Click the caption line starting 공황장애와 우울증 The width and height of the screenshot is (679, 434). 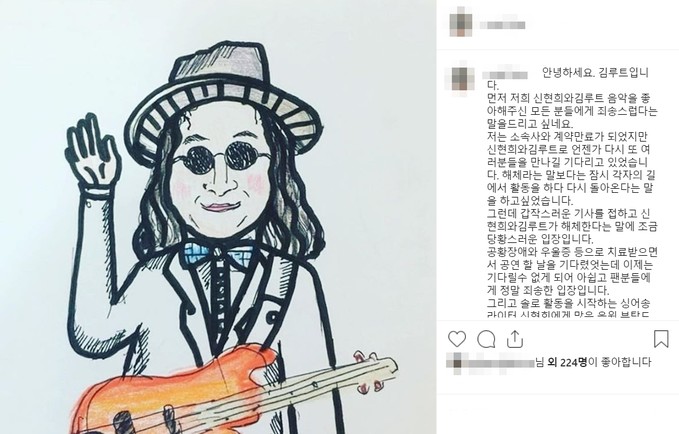[x=572, y=252]
